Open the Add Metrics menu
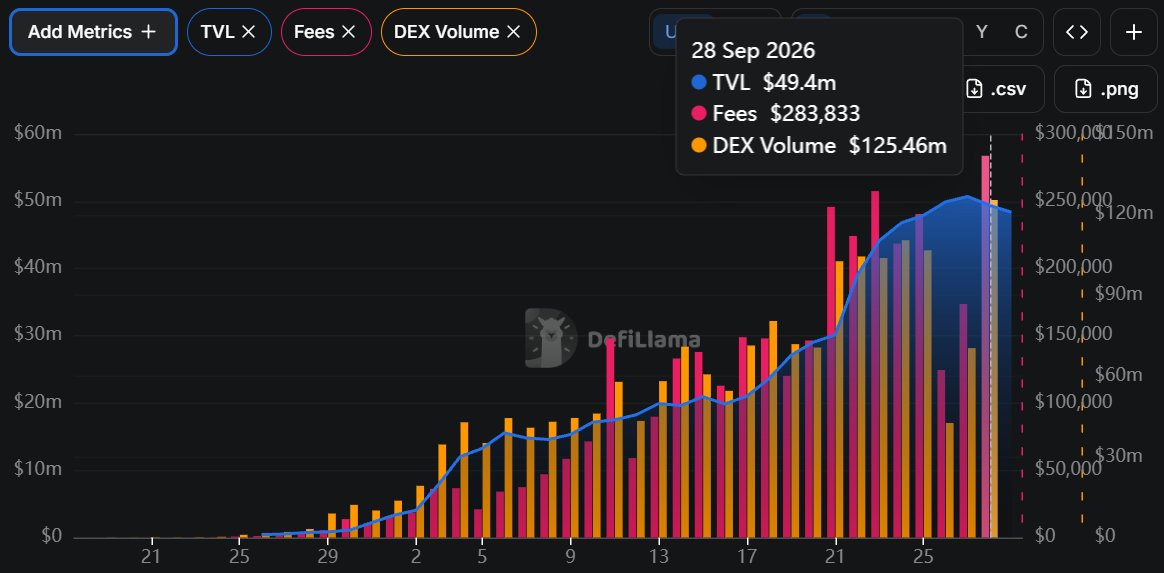1164x573 pixels. pyautogui.click(x=93, y=32)
